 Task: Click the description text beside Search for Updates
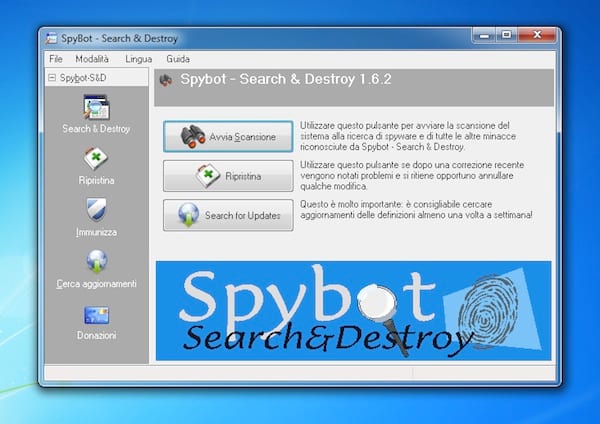click(416, 210)
